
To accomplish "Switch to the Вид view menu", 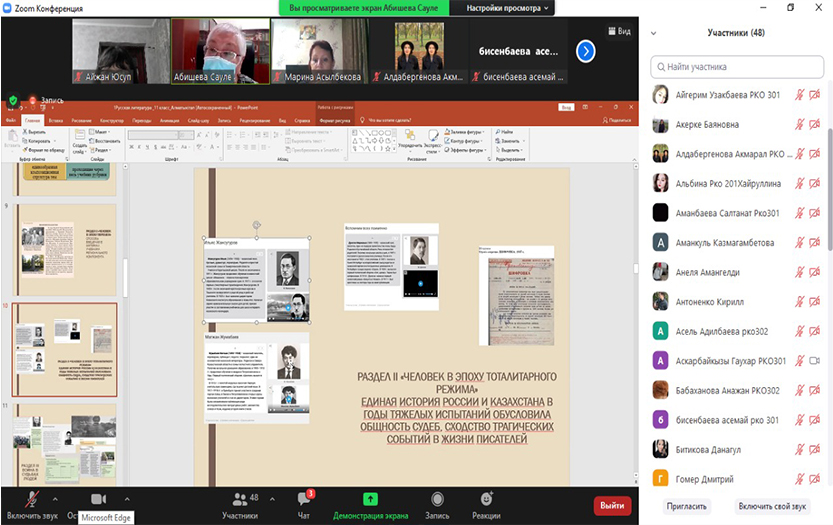I will [619, 31].
